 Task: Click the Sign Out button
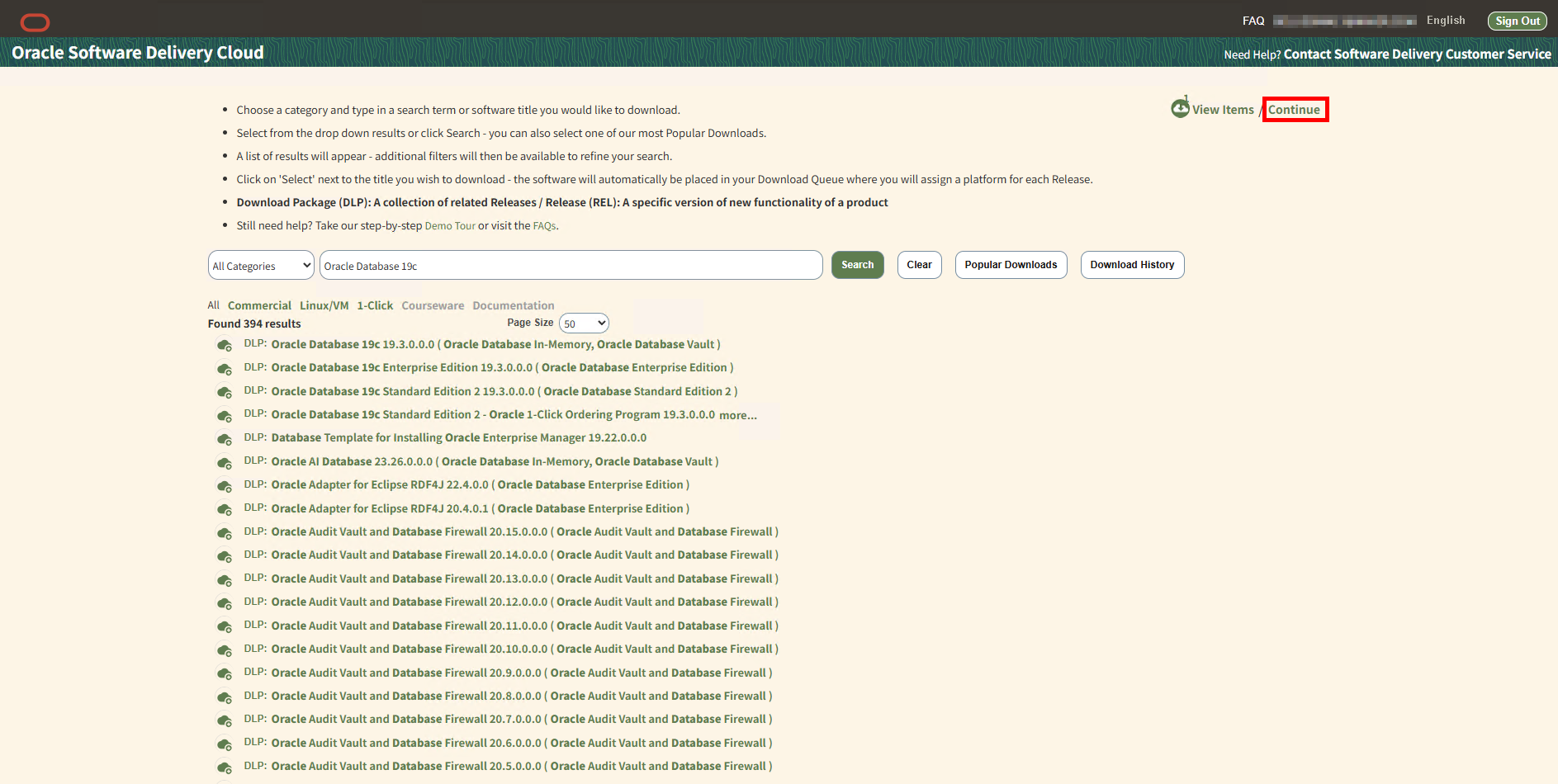tap(1517, 21)
